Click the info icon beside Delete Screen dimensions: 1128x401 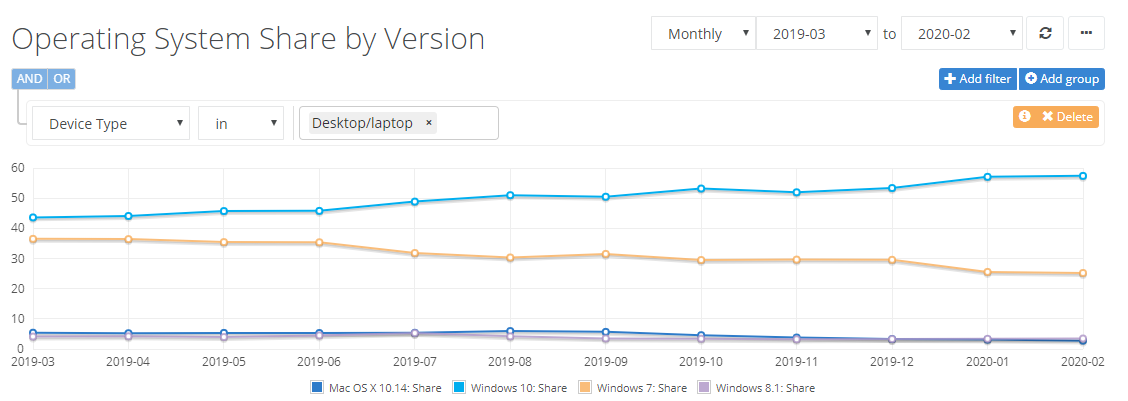click(x=1024, y=117)
